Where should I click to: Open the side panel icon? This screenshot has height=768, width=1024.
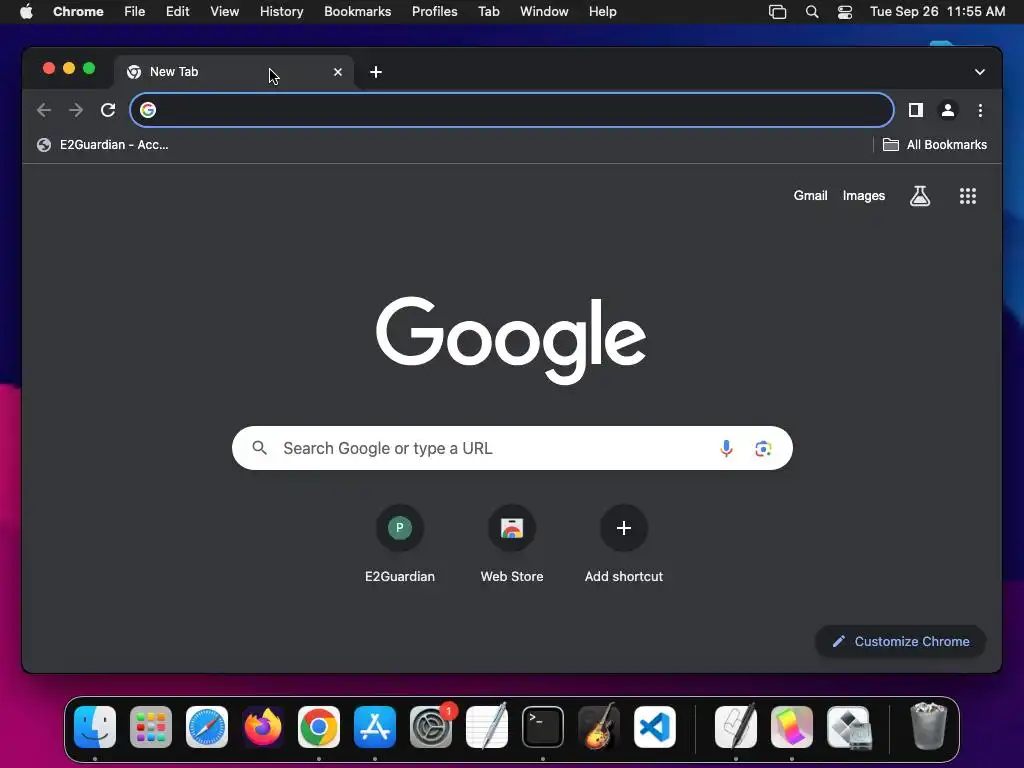916,110
